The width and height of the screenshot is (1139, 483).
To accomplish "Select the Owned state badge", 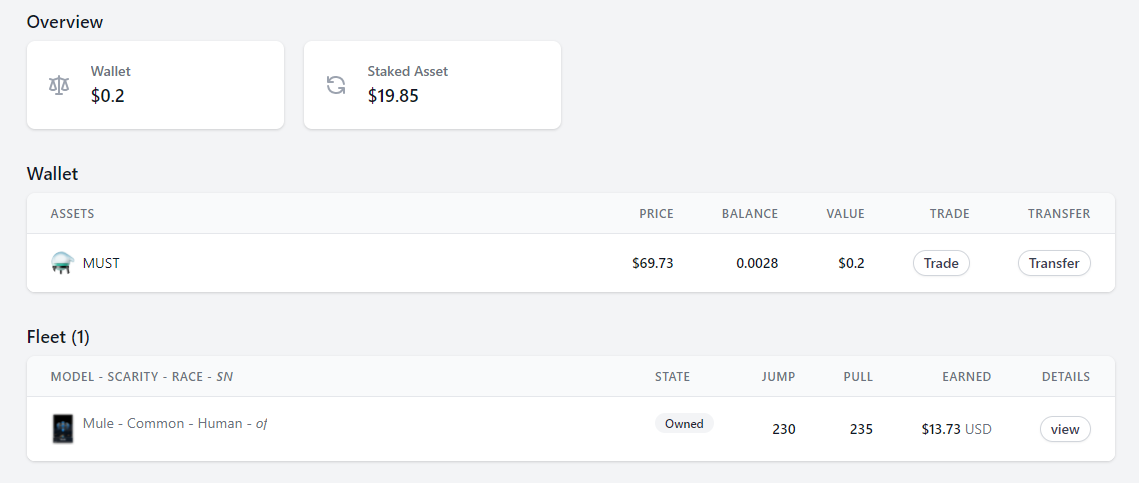I will [684, 423].
